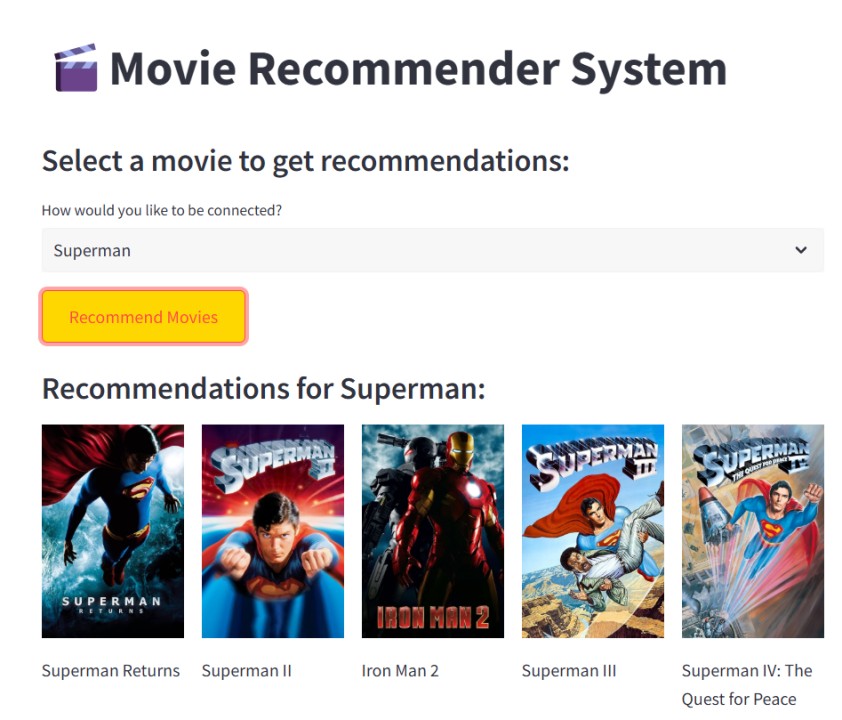The height and width of the screenshot is (720, 842).
Task: Click the Iron Man 2 caption
Action: tap(400, 671)
